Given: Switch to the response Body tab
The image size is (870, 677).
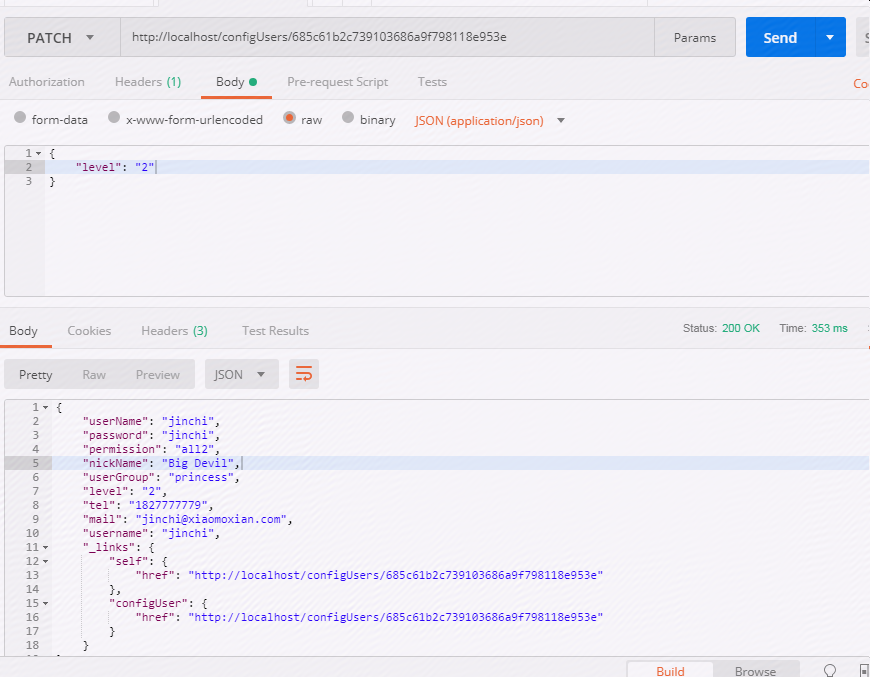Looking at the screenshot, I should coord(23,331).
